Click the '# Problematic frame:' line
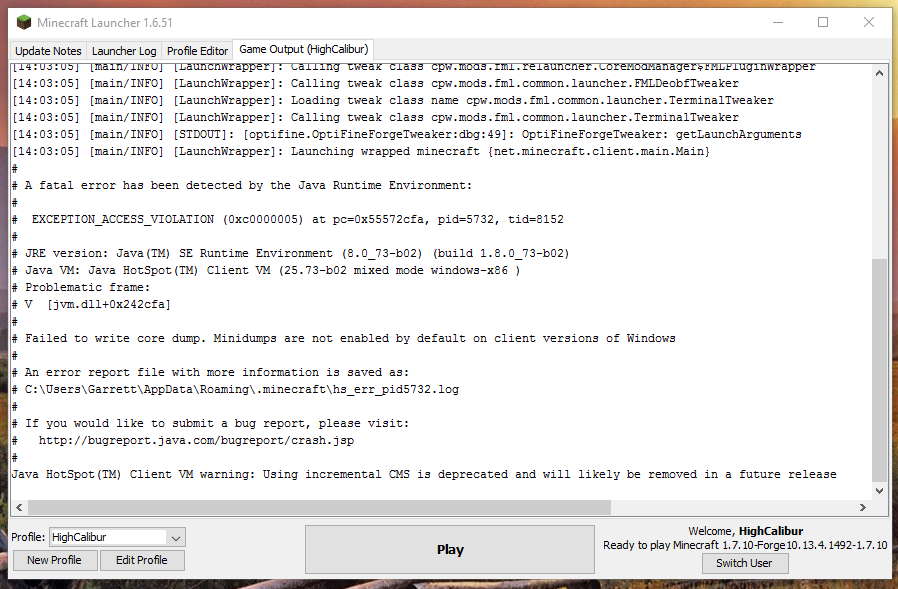898x589 pixels. point(81,287)
